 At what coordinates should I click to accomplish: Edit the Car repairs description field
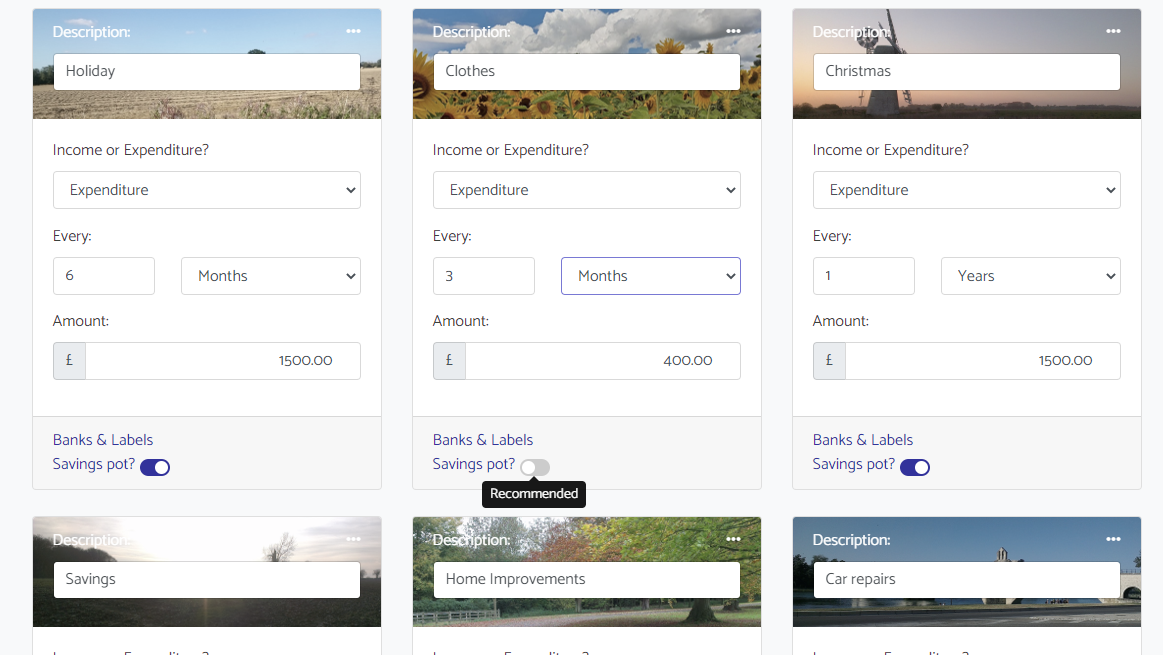966,579
